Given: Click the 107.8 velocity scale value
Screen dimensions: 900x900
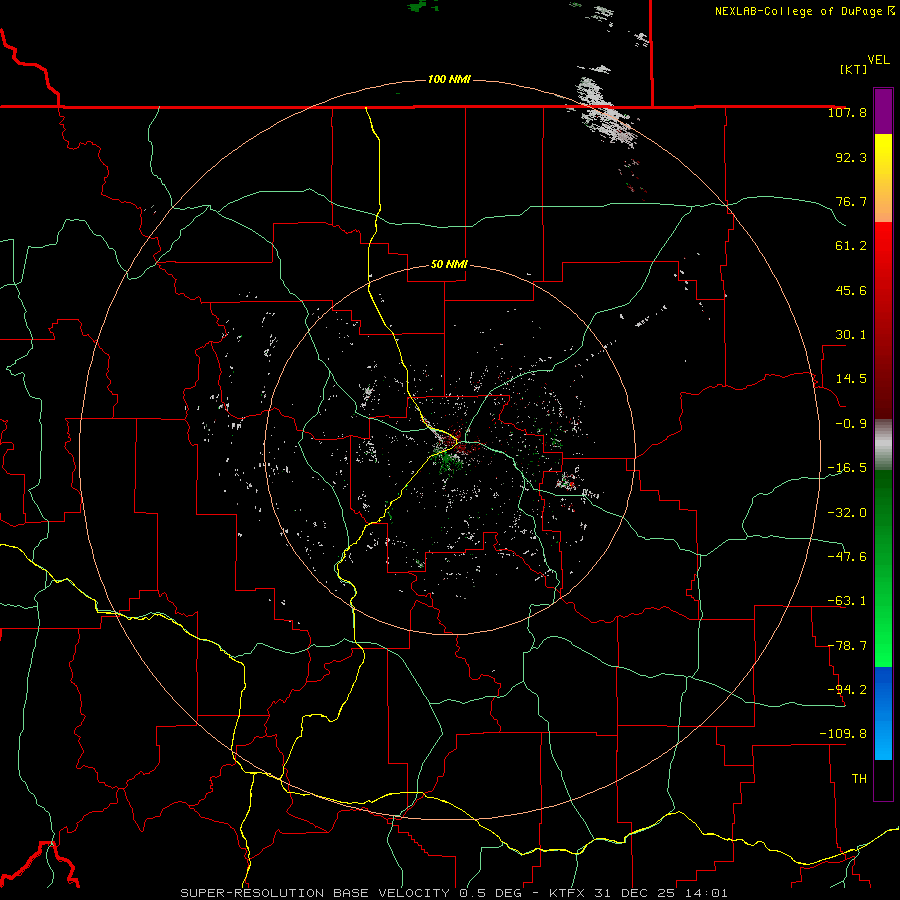Looking at the screenshot, I should [x=847, y=112].
